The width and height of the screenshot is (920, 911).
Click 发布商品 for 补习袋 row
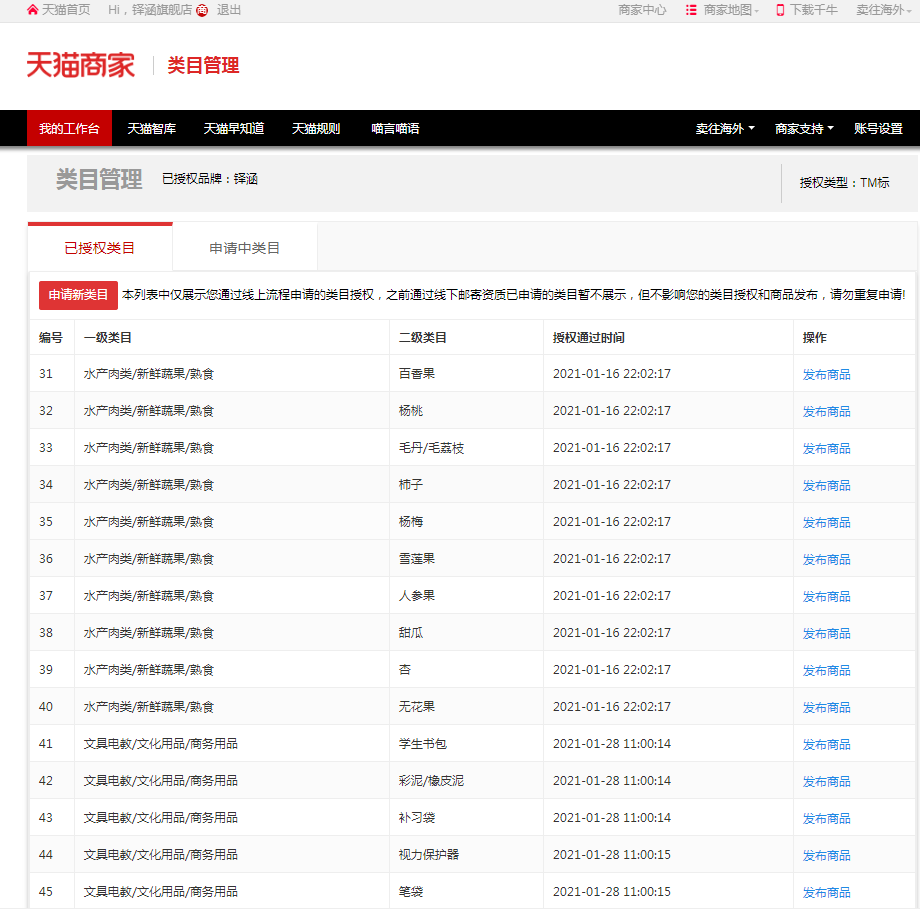[826, 818]
